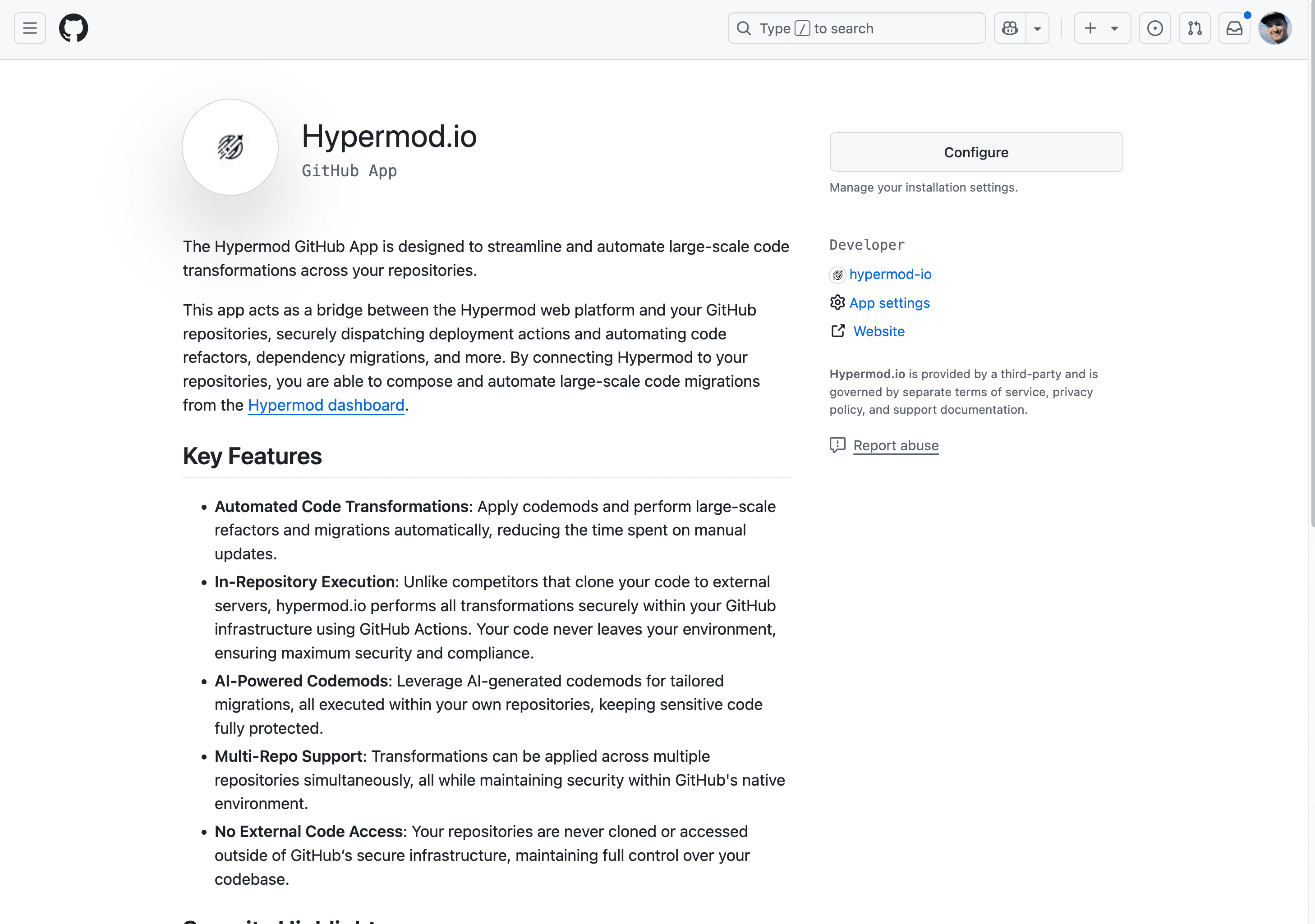This screenshot has height=924, width=1315.
Task: Open the hamburger navigation menu
Action: pyautogui.click(x=30, y=28)
